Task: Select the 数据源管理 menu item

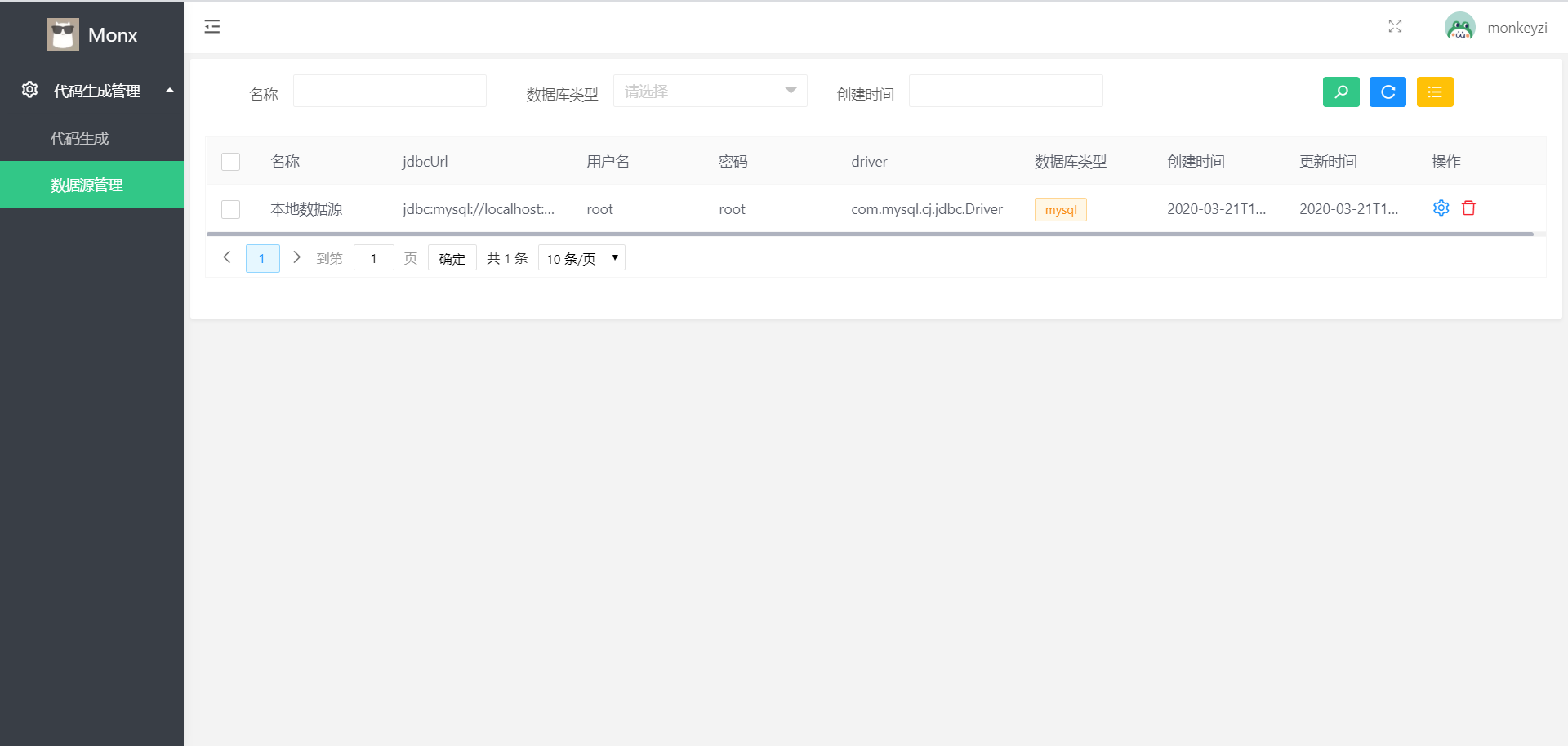Action: [x=91, y=185]
